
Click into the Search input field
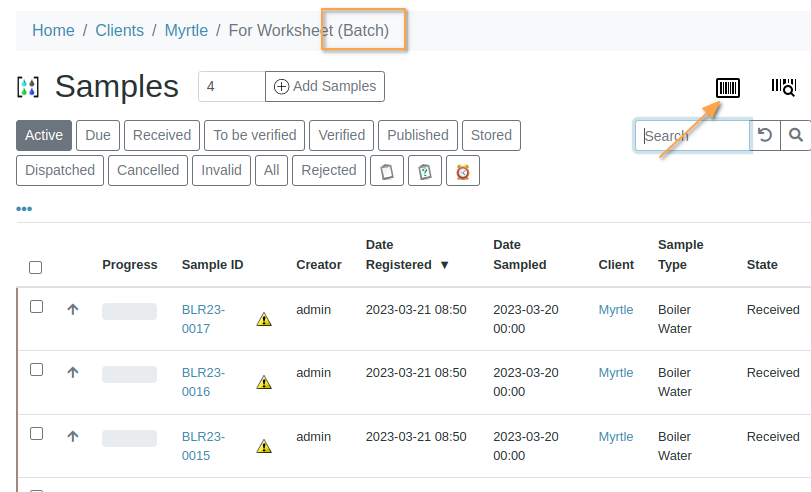point(692,136)
